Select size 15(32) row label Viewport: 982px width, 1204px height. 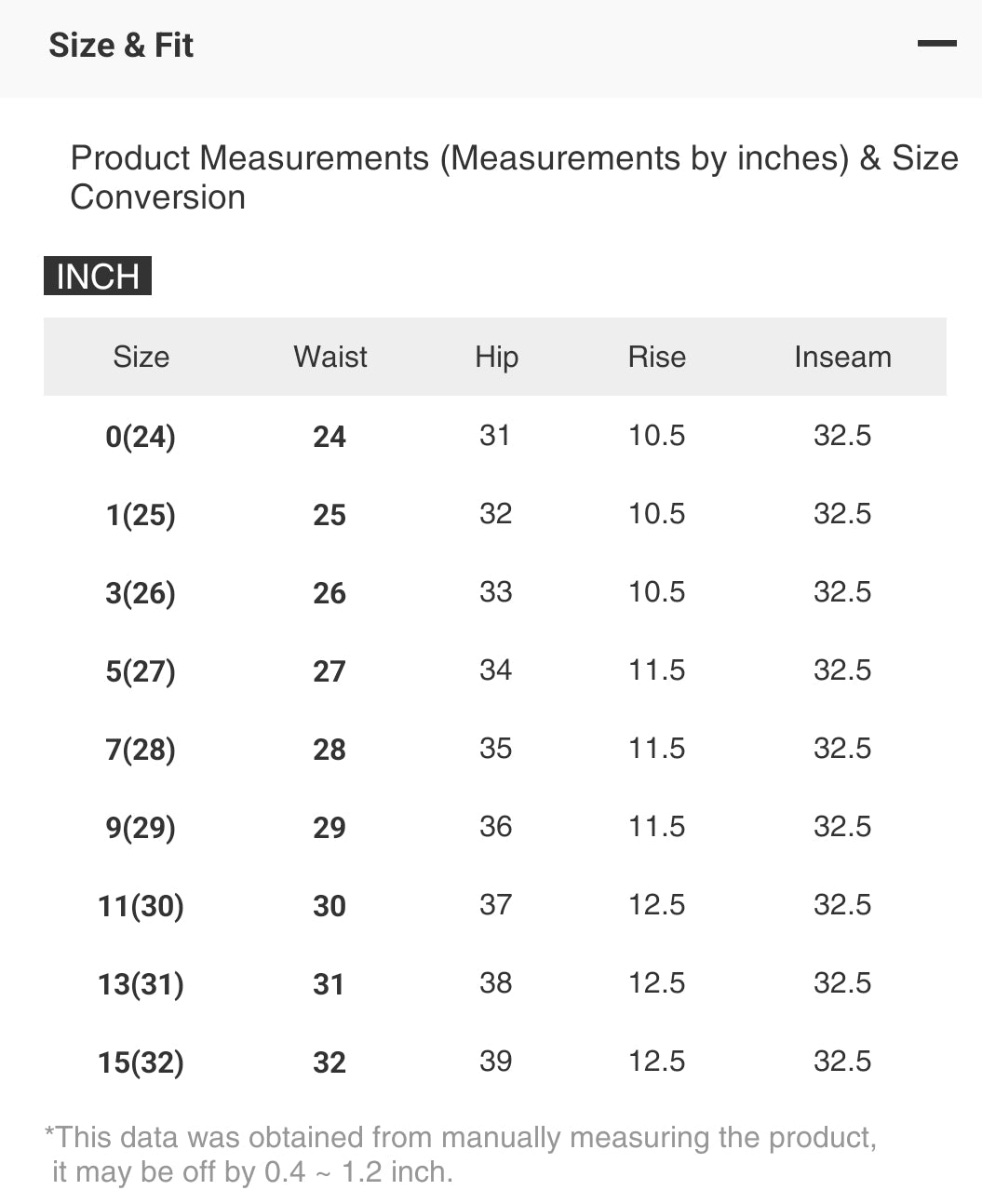point(141,1061)
